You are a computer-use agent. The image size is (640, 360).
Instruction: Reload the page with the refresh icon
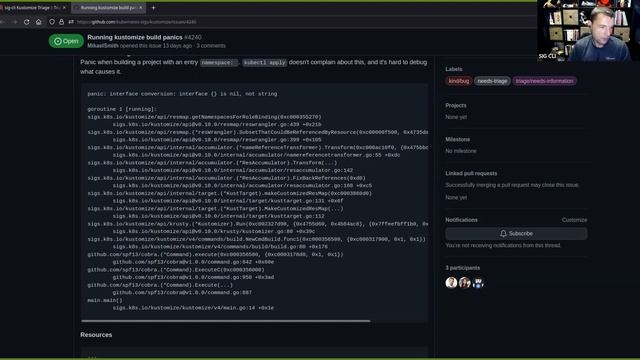(x=27, y=22)
